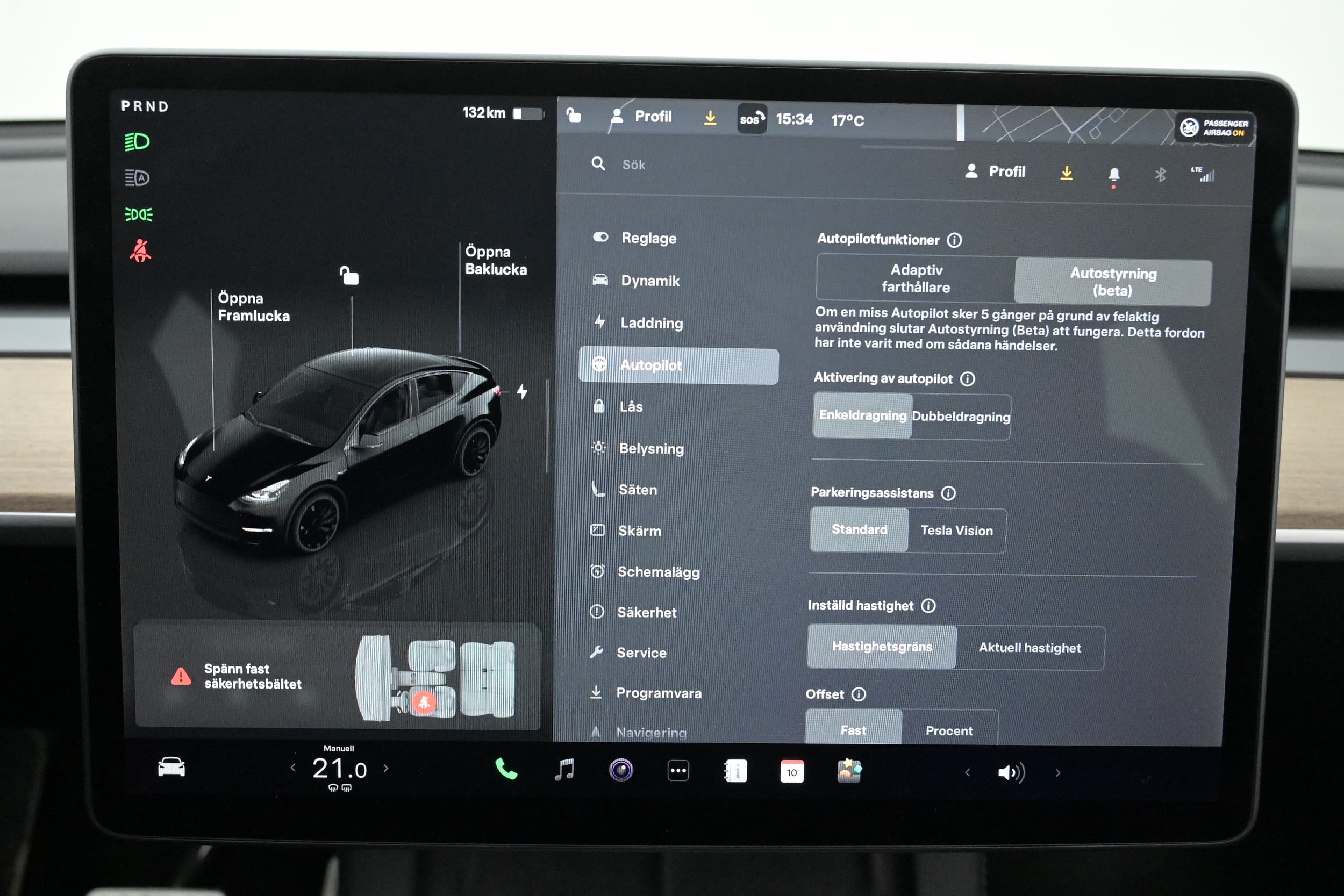Select Adaptiv farthållare option

pyautogui.click(x=916, y=278)
